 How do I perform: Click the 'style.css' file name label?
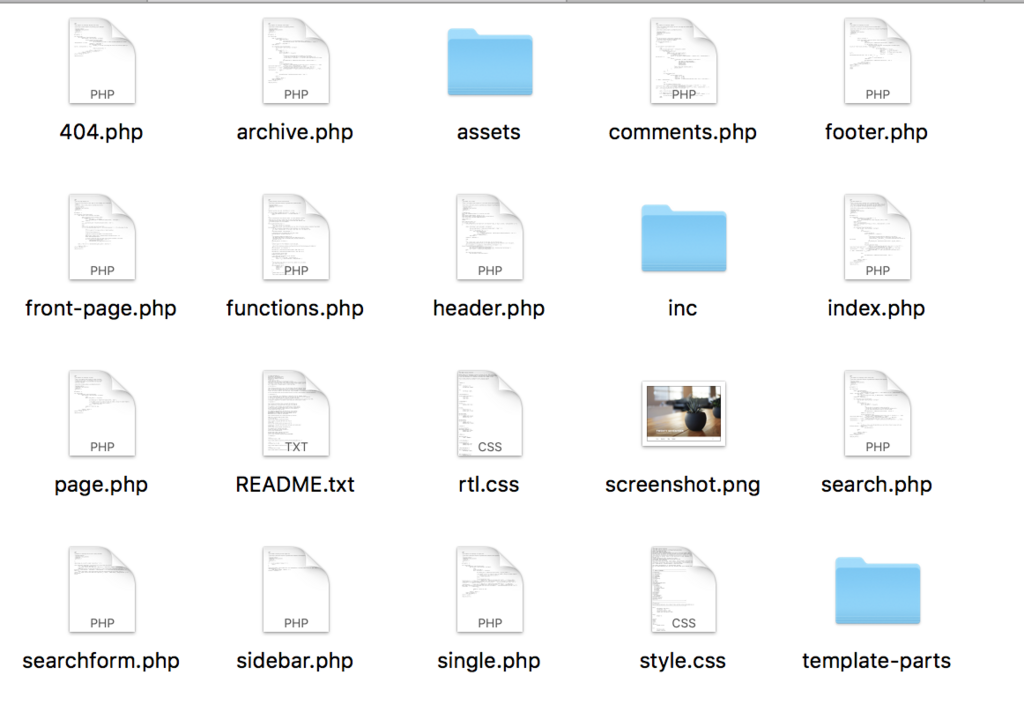coord(682,662)
